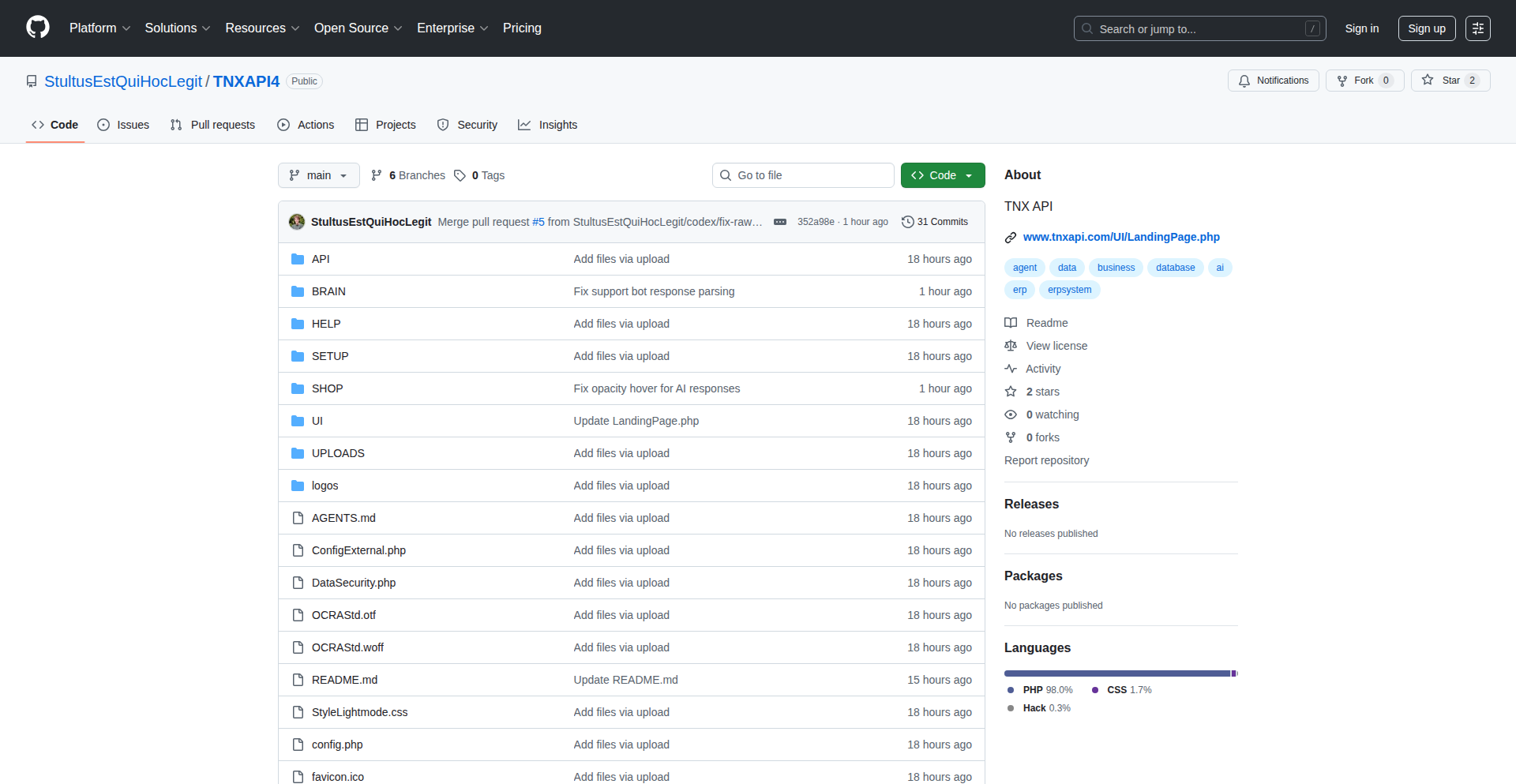
Task: Open the Readme book icon link
Action: (x=1011, y=323)
